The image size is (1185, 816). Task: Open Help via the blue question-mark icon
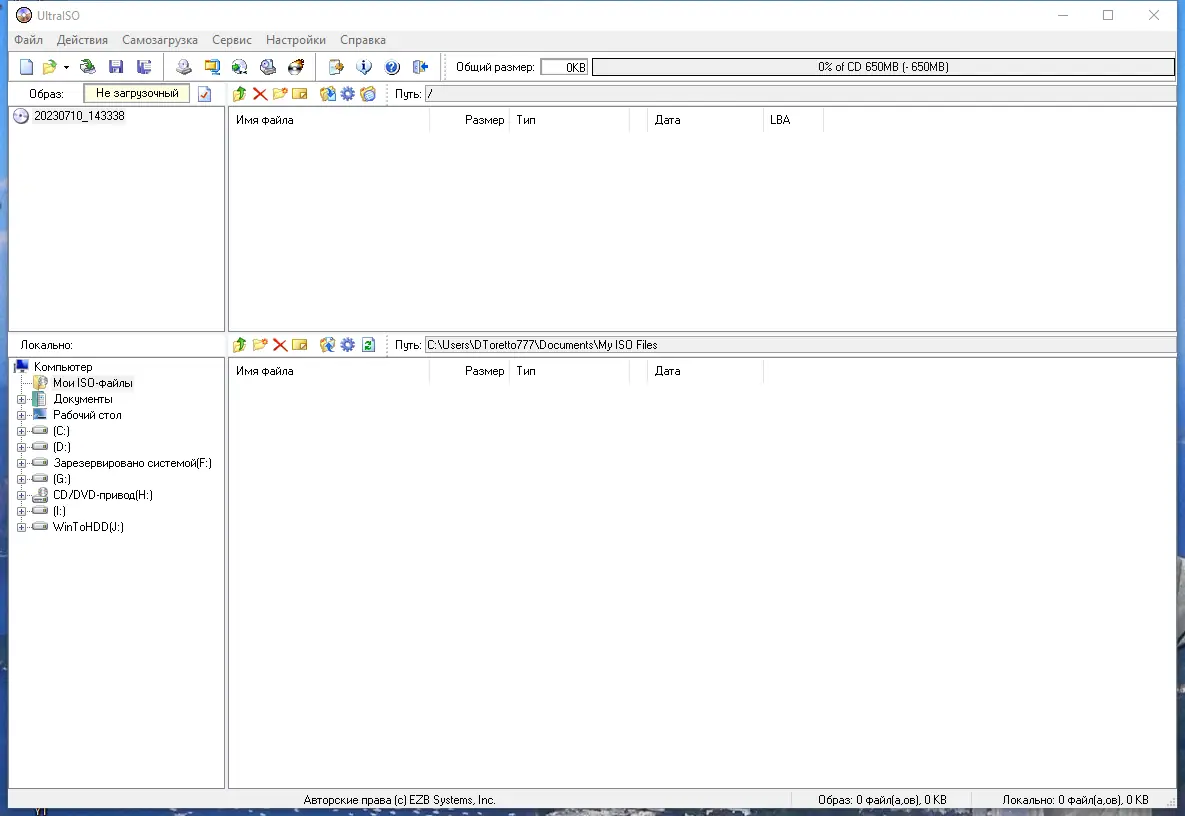[392, 67]
